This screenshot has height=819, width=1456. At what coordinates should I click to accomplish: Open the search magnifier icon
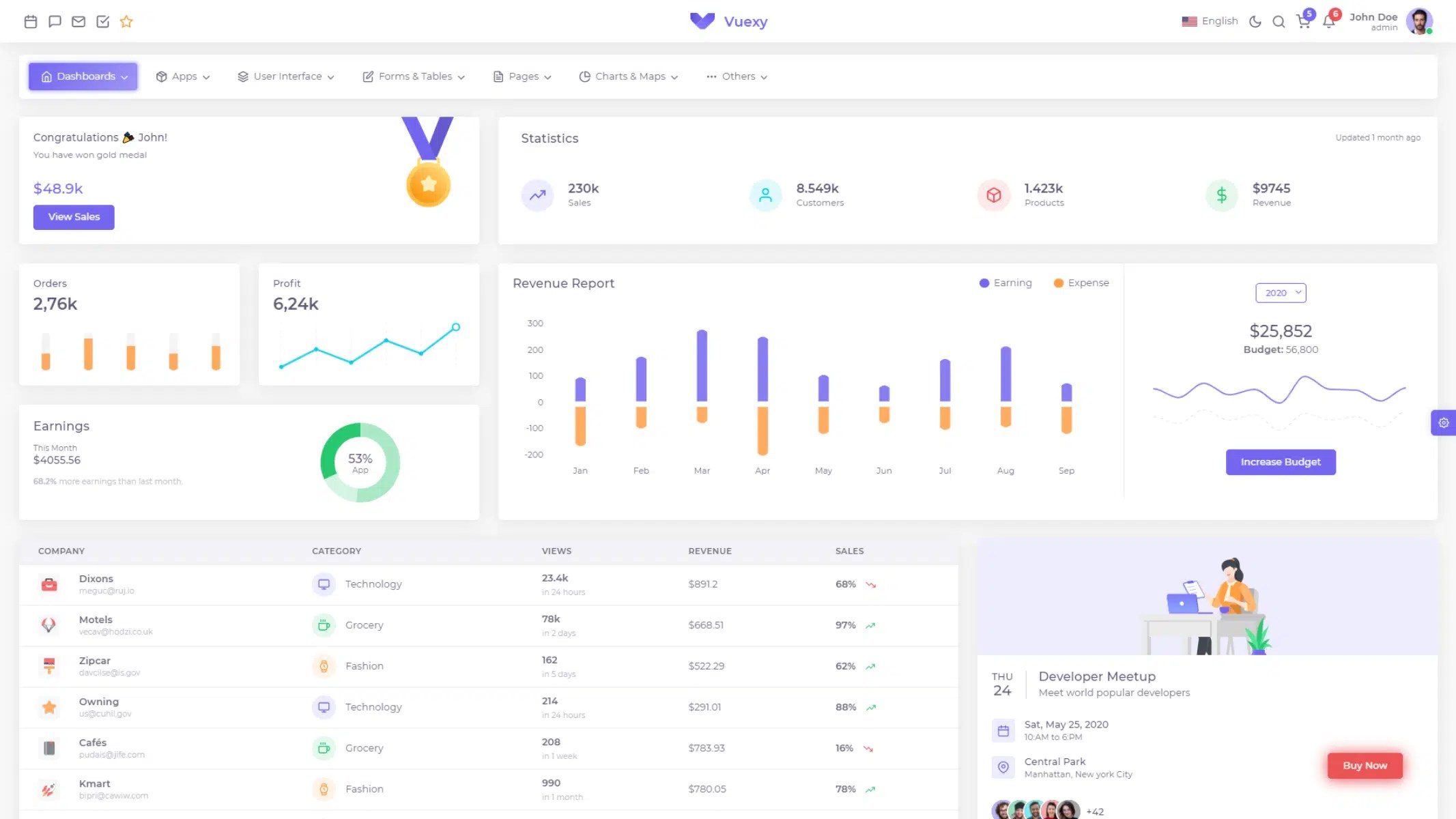pos(1279,22)
